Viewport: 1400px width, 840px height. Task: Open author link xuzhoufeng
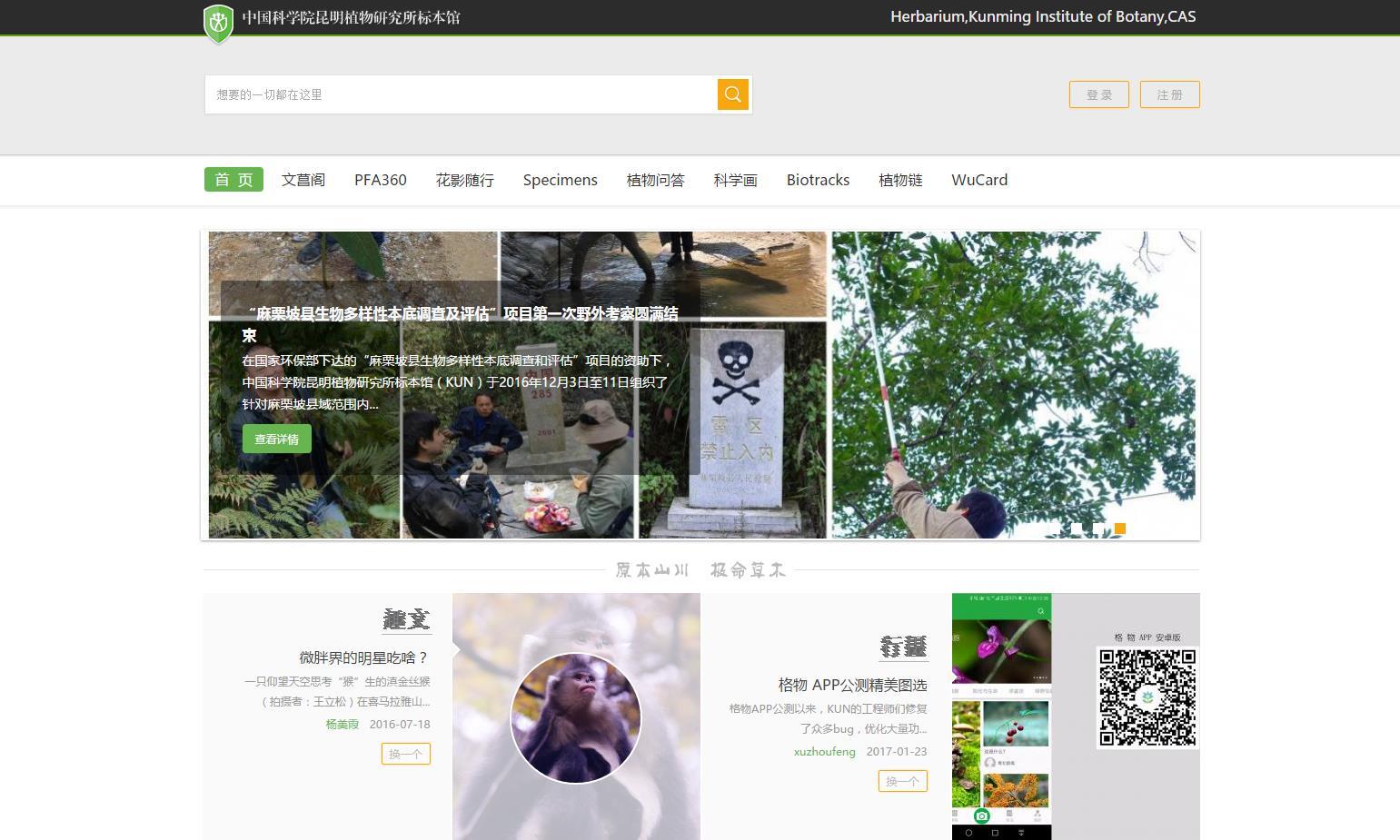[824, 752]
